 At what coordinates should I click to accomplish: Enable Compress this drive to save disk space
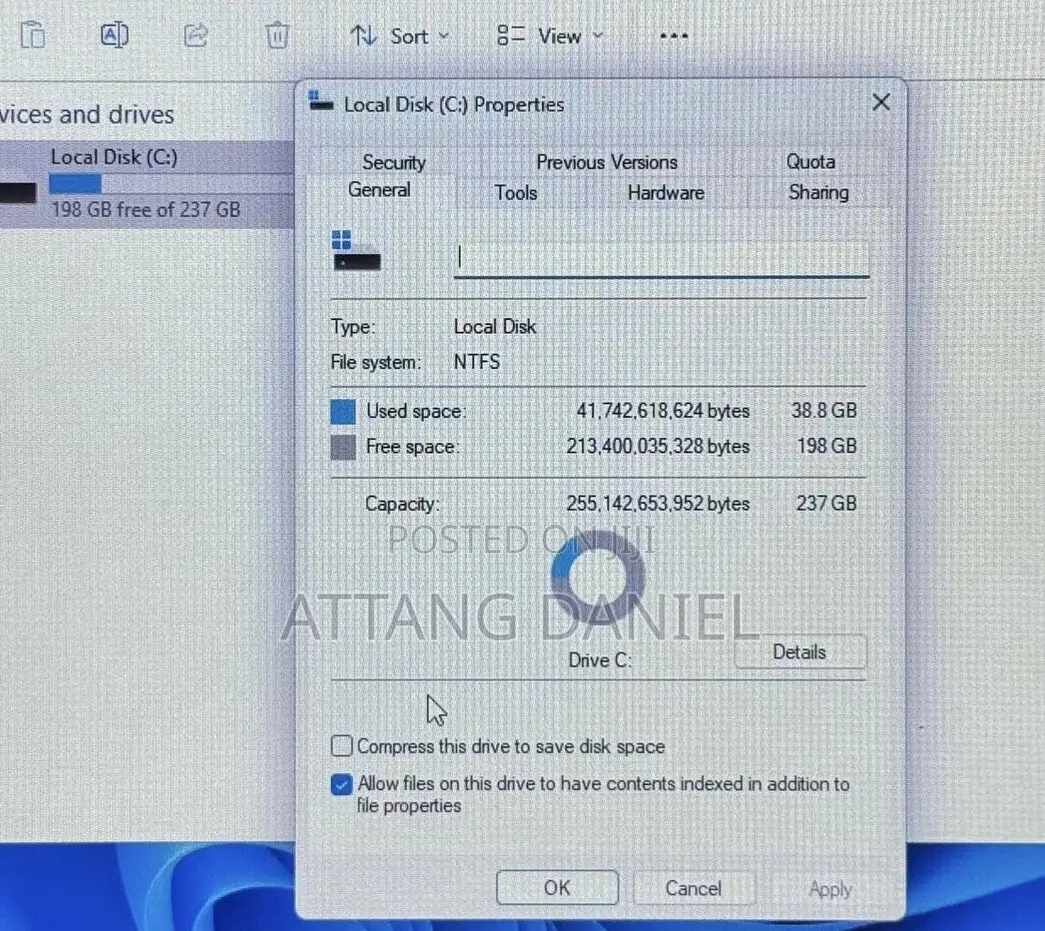click(342, 746)
